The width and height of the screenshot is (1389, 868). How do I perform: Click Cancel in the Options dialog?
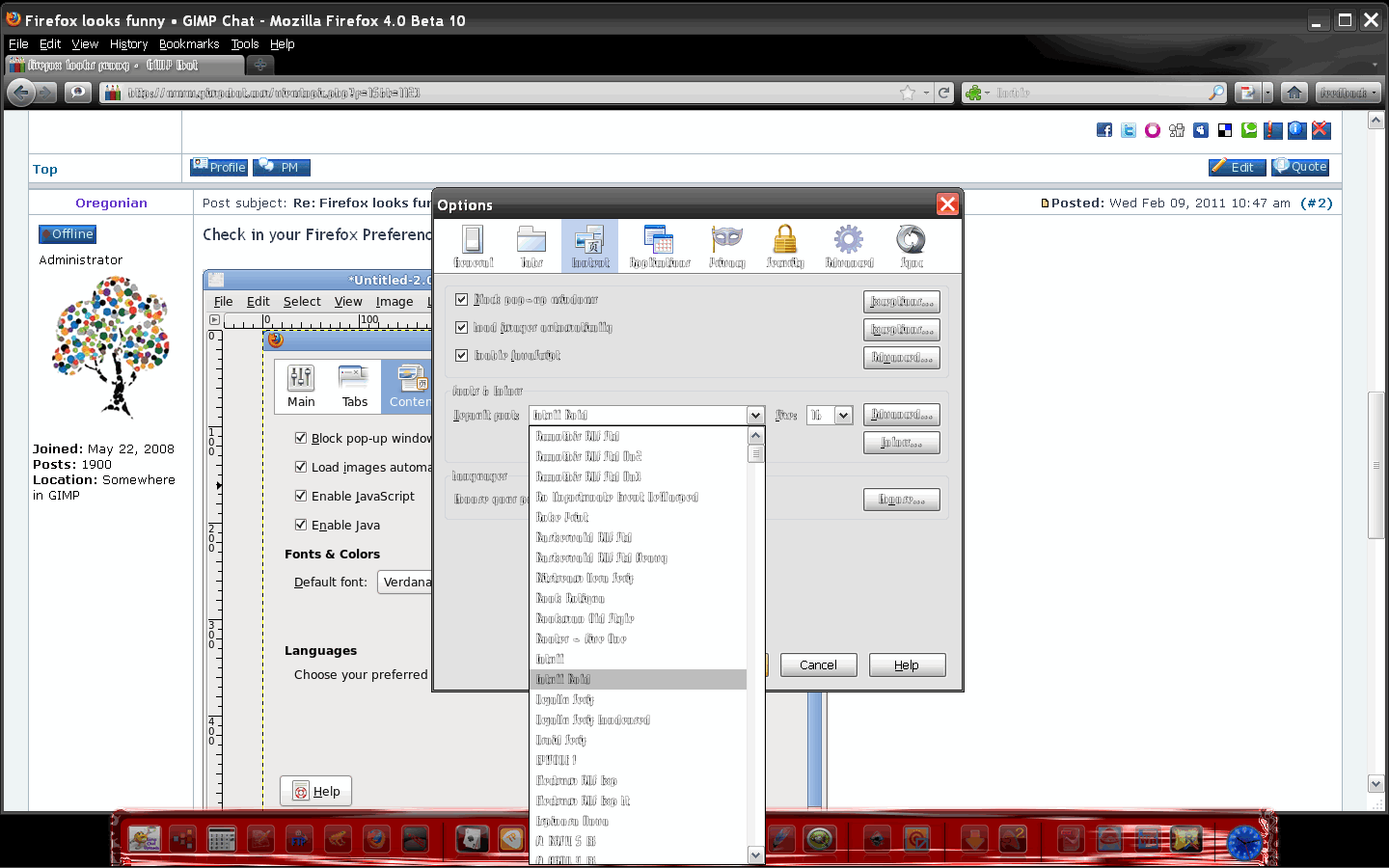(818, 665)
